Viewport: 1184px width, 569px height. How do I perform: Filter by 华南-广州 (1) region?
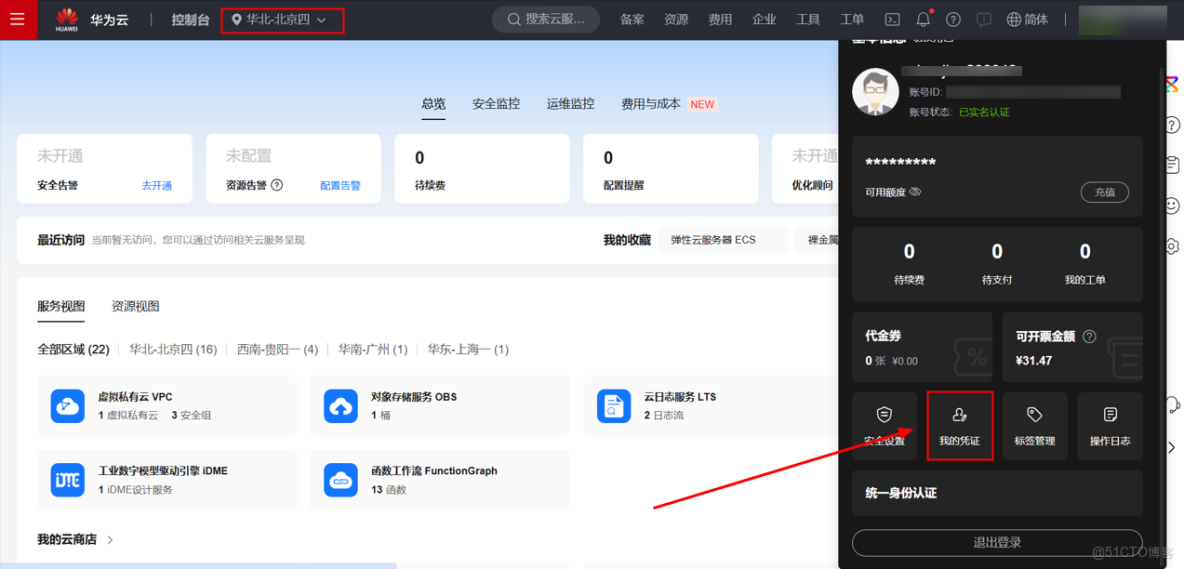(x=373, y=349)
